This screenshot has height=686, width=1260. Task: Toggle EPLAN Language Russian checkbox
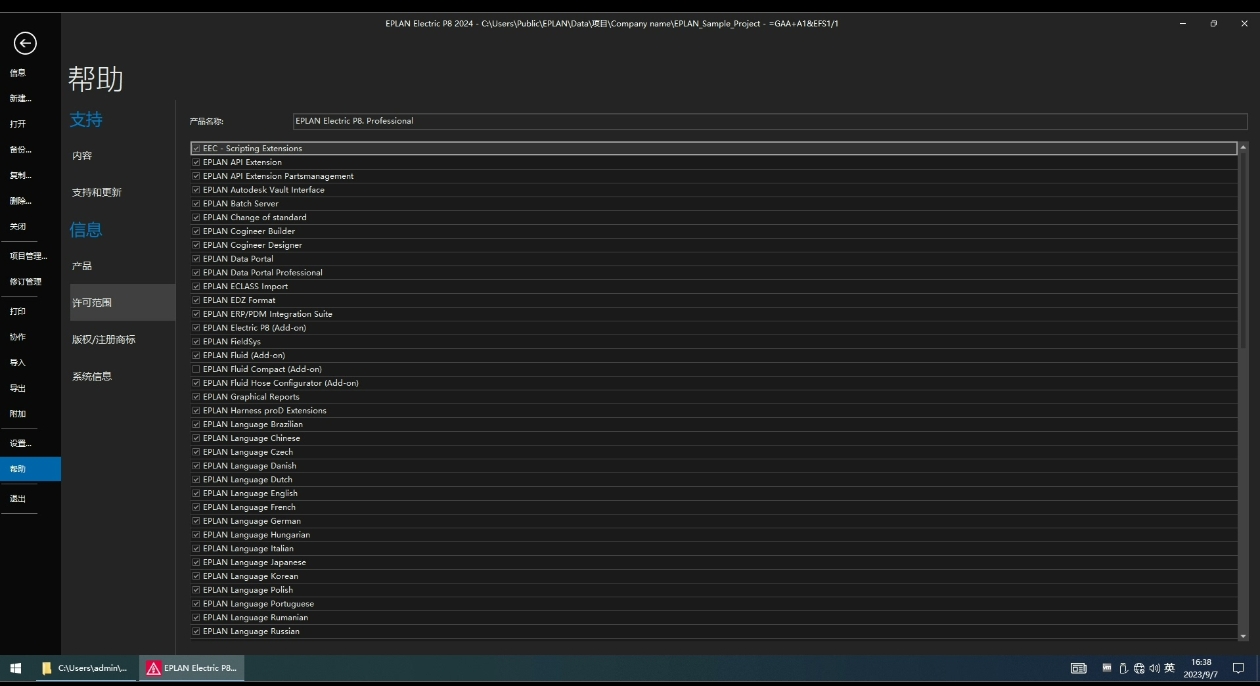tap(196, 631)
